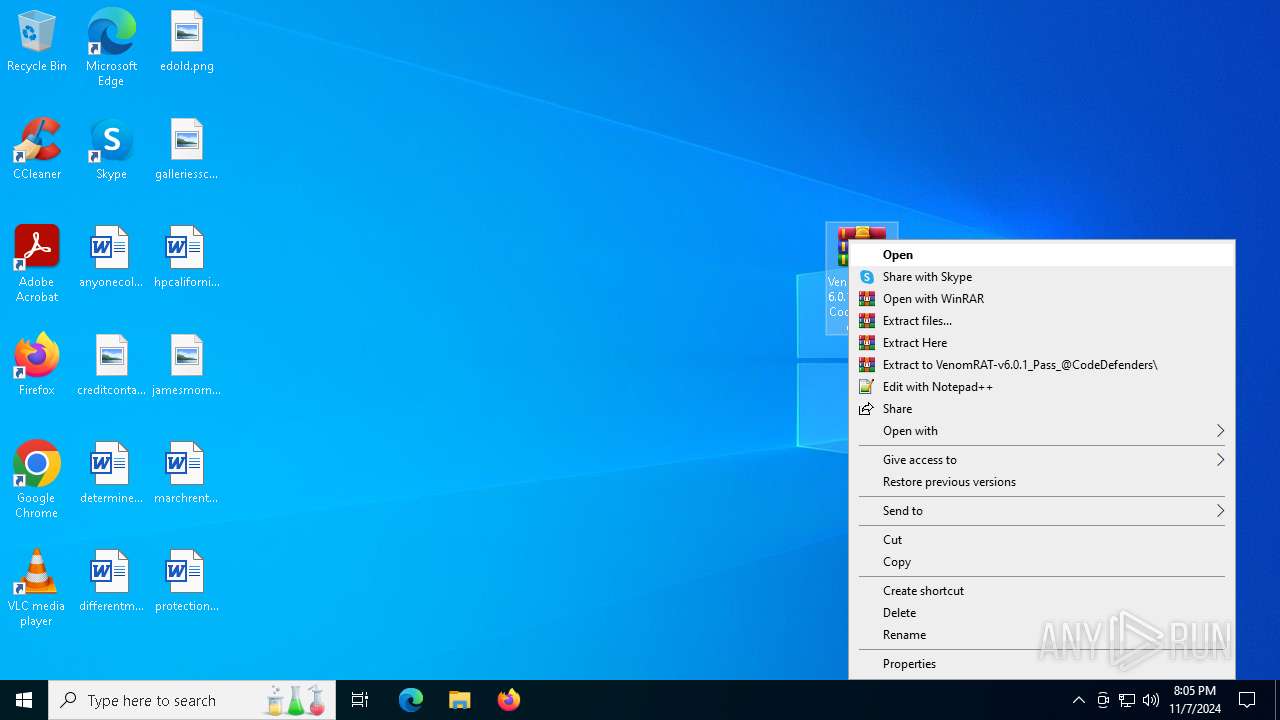Expand the Send to submenu

1042,511
